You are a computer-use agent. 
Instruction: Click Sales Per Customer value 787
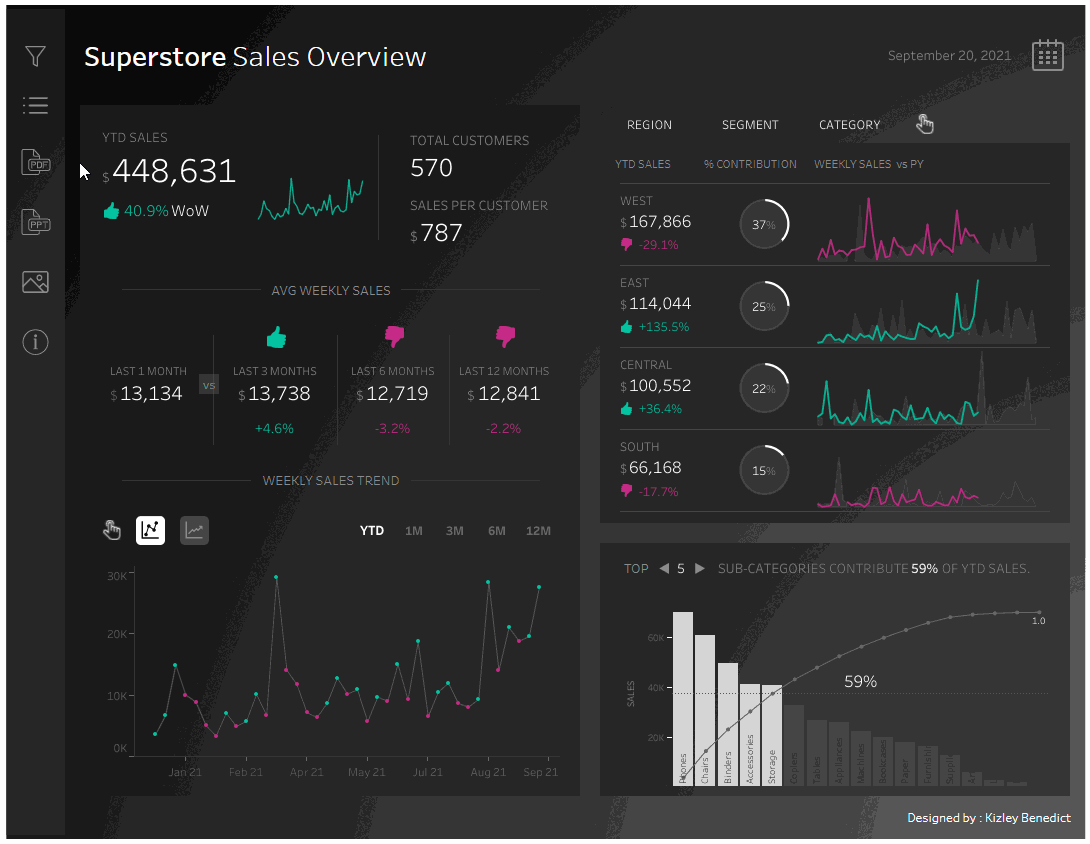pyautogui.click(x=441, y=233)
